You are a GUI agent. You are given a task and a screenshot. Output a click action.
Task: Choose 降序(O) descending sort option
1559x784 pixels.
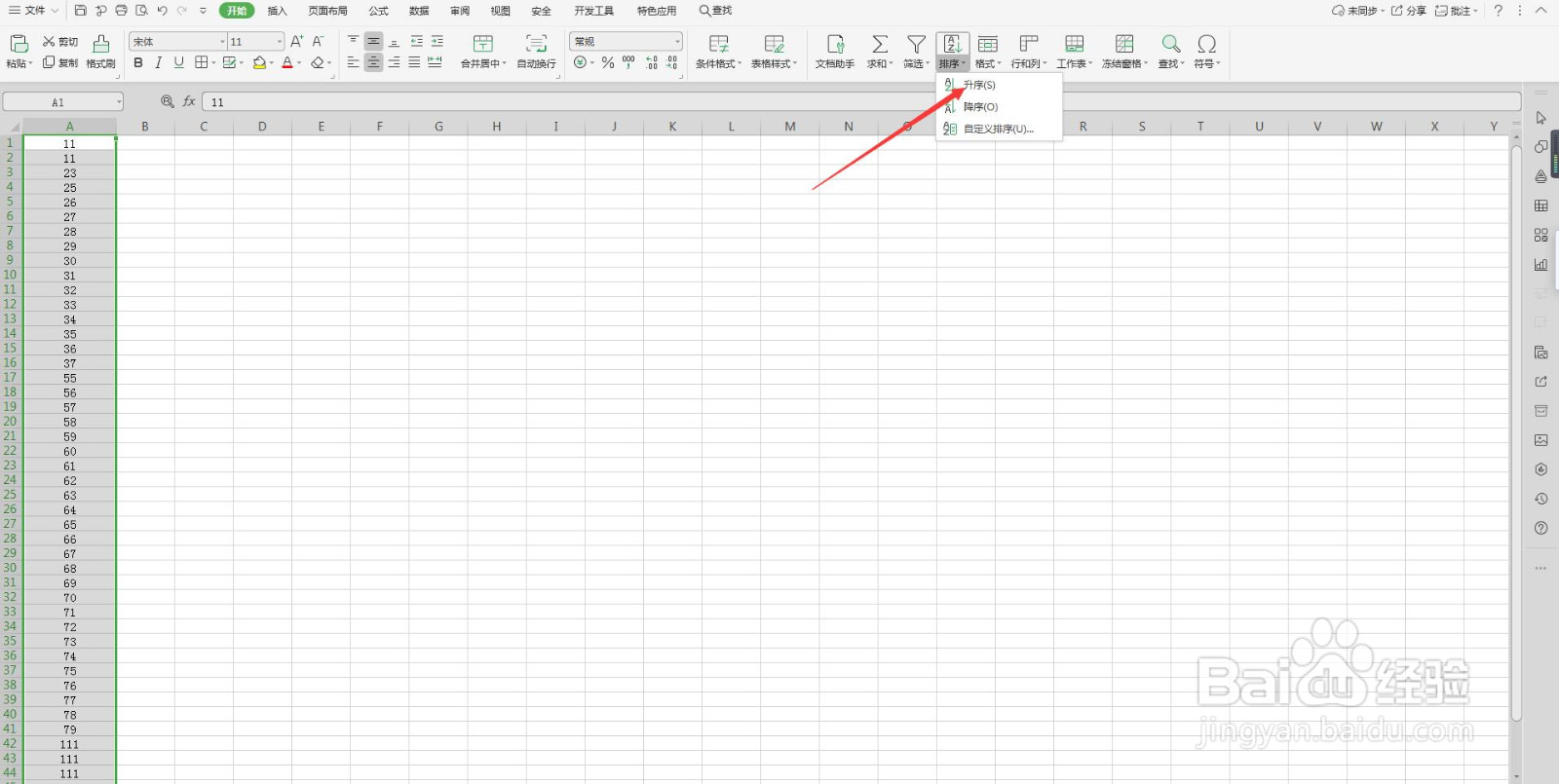coord(998,107)
